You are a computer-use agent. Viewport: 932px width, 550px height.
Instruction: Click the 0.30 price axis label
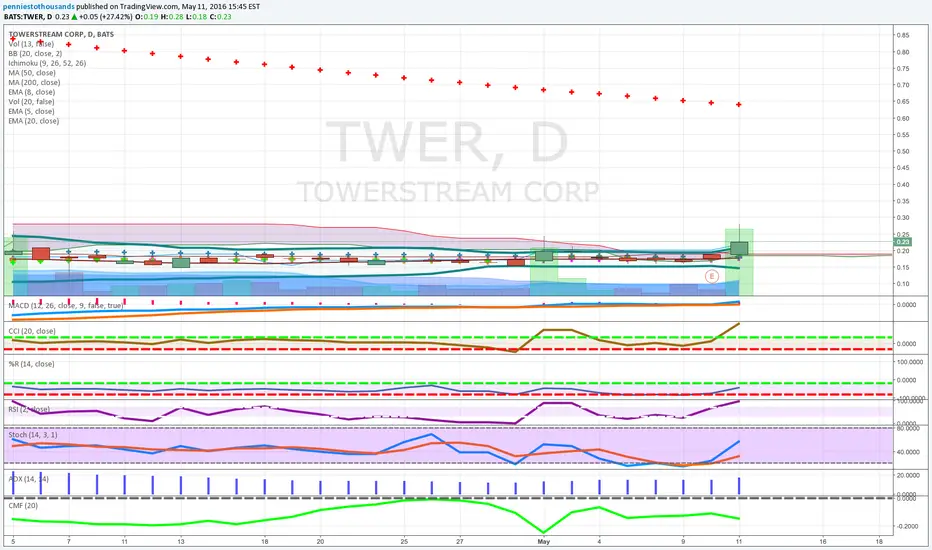(903, 218)
